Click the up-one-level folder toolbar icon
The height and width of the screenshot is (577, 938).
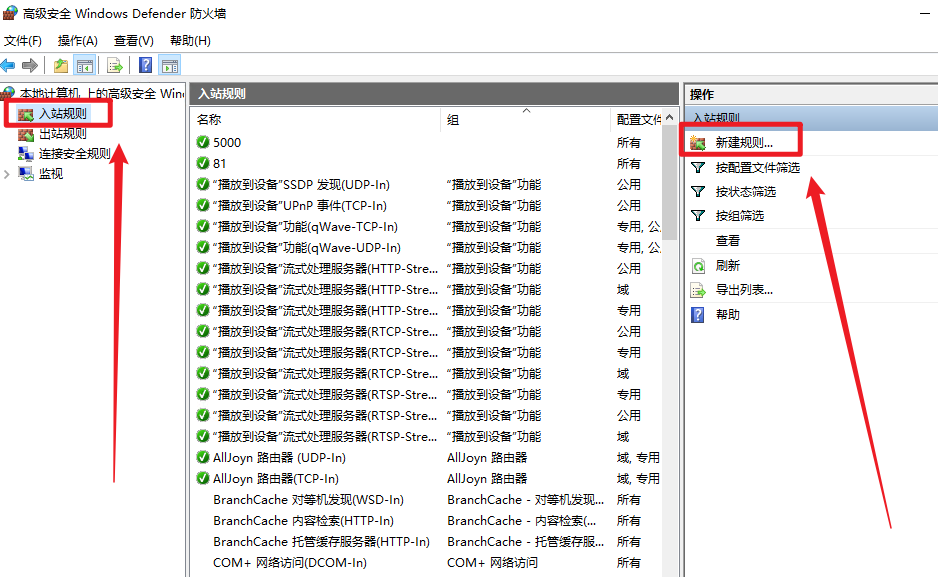tap(61, 66)
